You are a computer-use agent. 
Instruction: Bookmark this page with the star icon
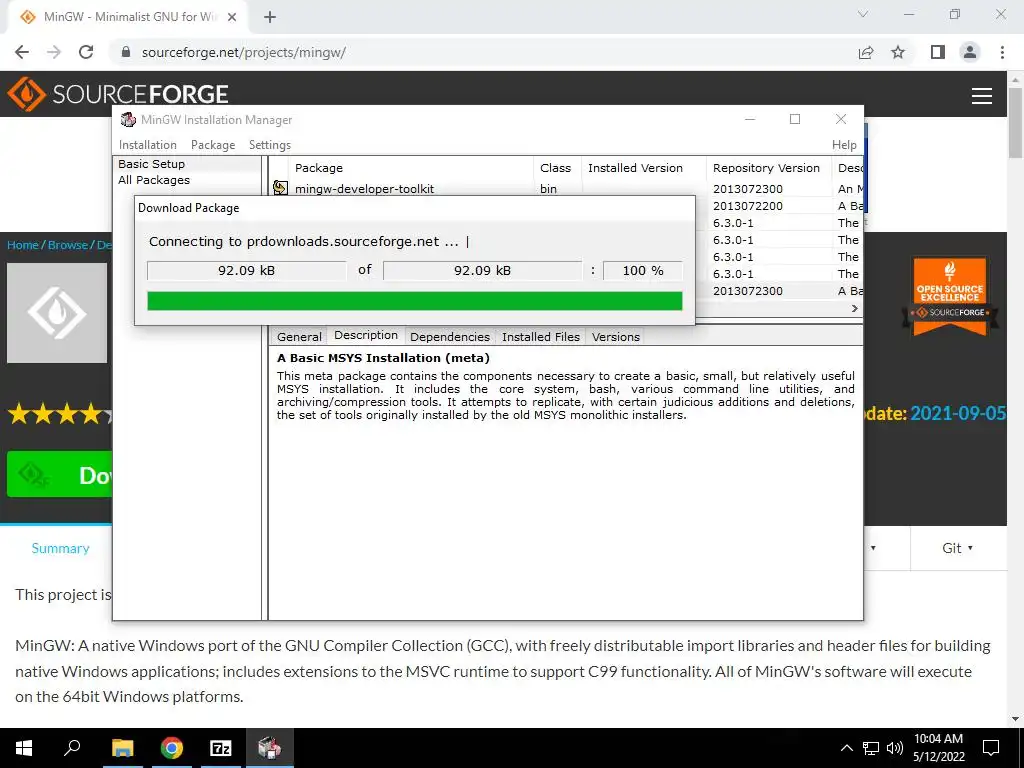[898, 52]
